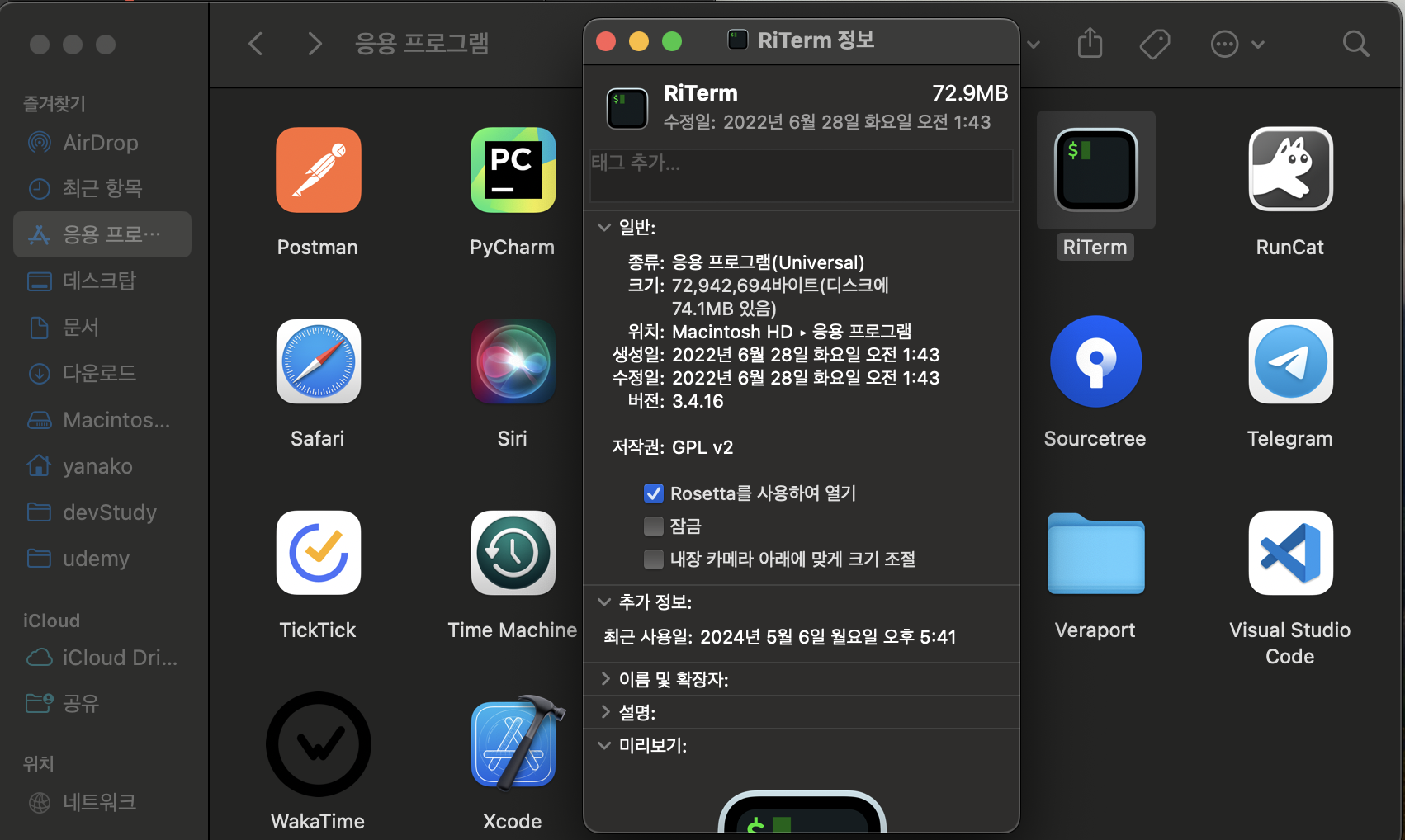Select the Safari app icon
1405x840 pixels.
[x=318, y=361]
